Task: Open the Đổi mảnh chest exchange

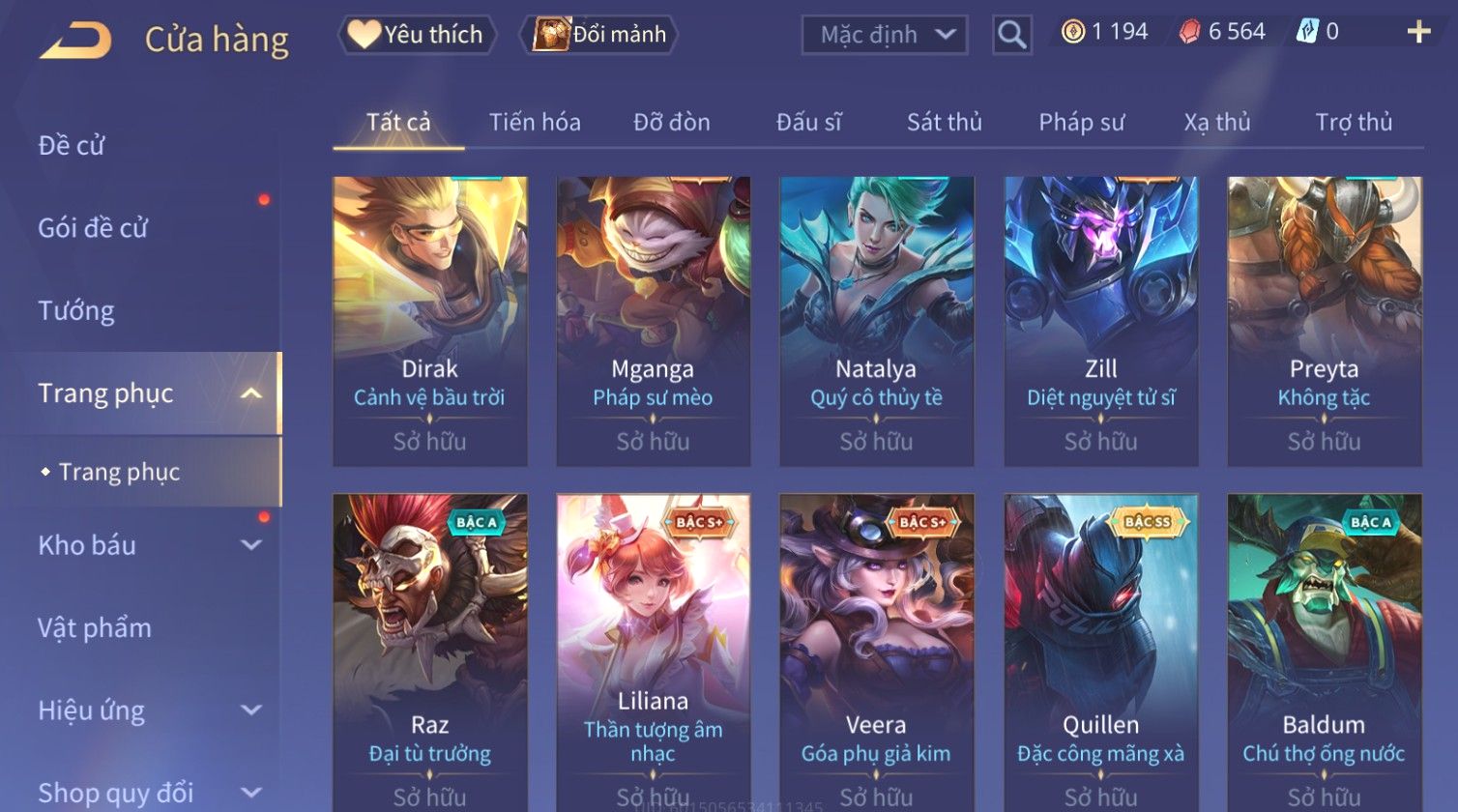Action: [x=599, y=35]
